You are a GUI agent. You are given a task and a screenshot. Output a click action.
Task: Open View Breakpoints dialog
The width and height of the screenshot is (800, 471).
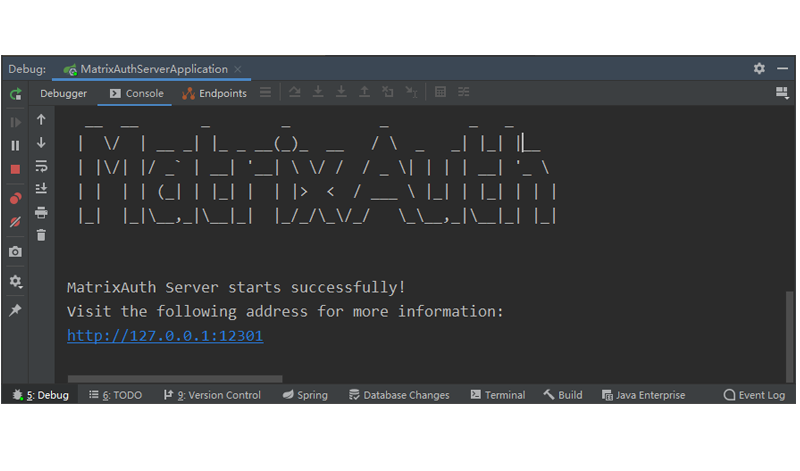[x=15, y=198]
